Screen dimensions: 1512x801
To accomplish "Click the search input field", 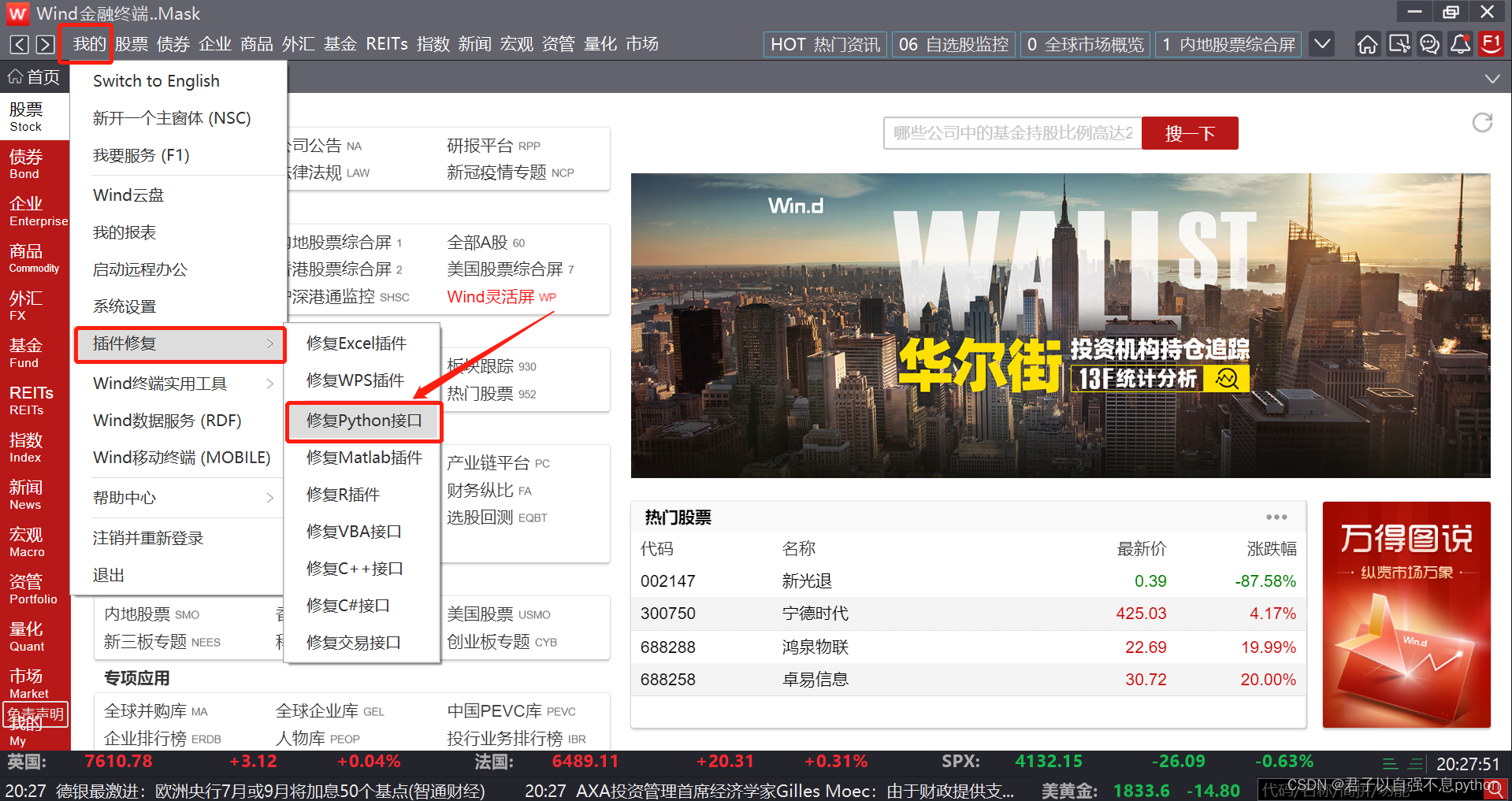I will coord(1012,133).
